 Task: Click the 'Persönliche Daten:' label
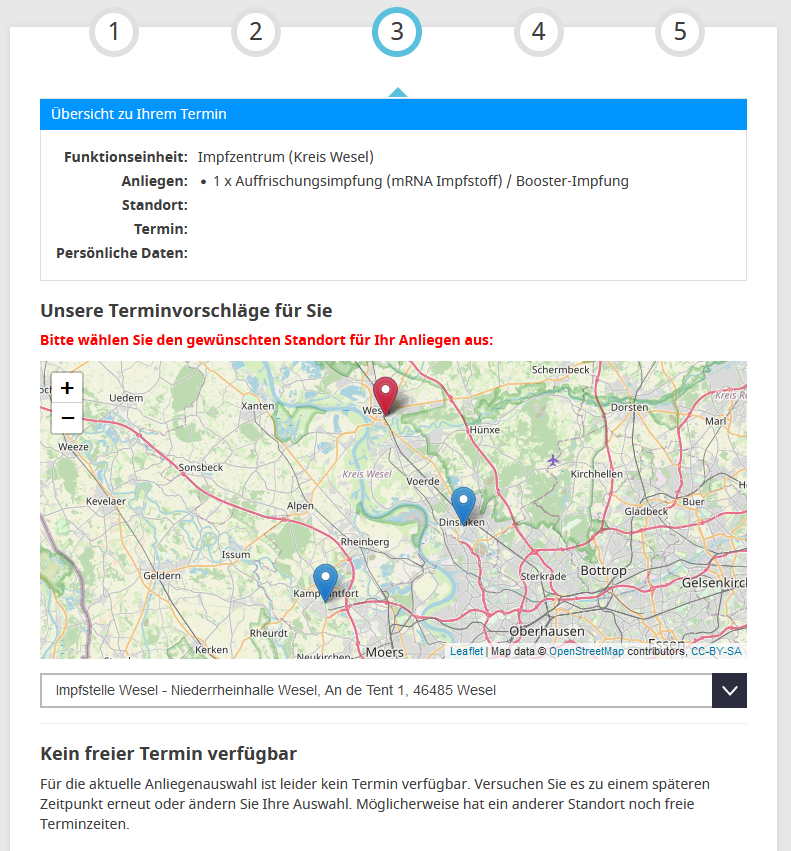122,253
